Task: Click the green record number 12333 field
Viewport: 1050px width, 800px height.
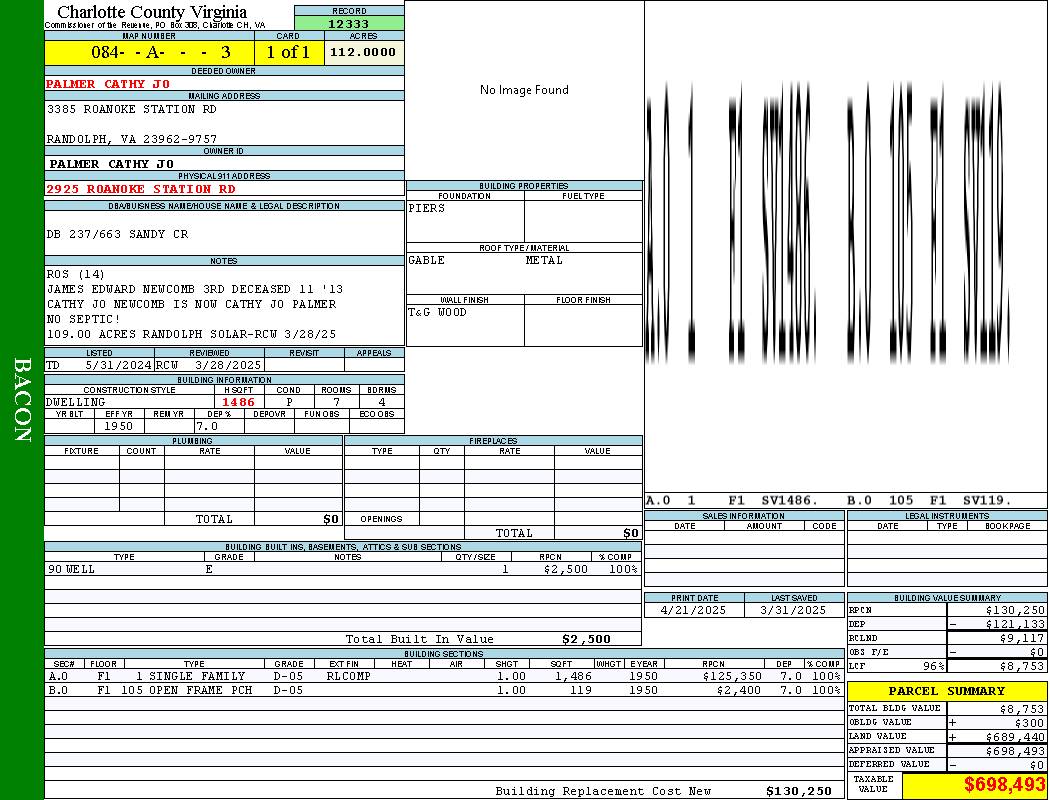Action: pyautogui.click(x=349, y=24)
